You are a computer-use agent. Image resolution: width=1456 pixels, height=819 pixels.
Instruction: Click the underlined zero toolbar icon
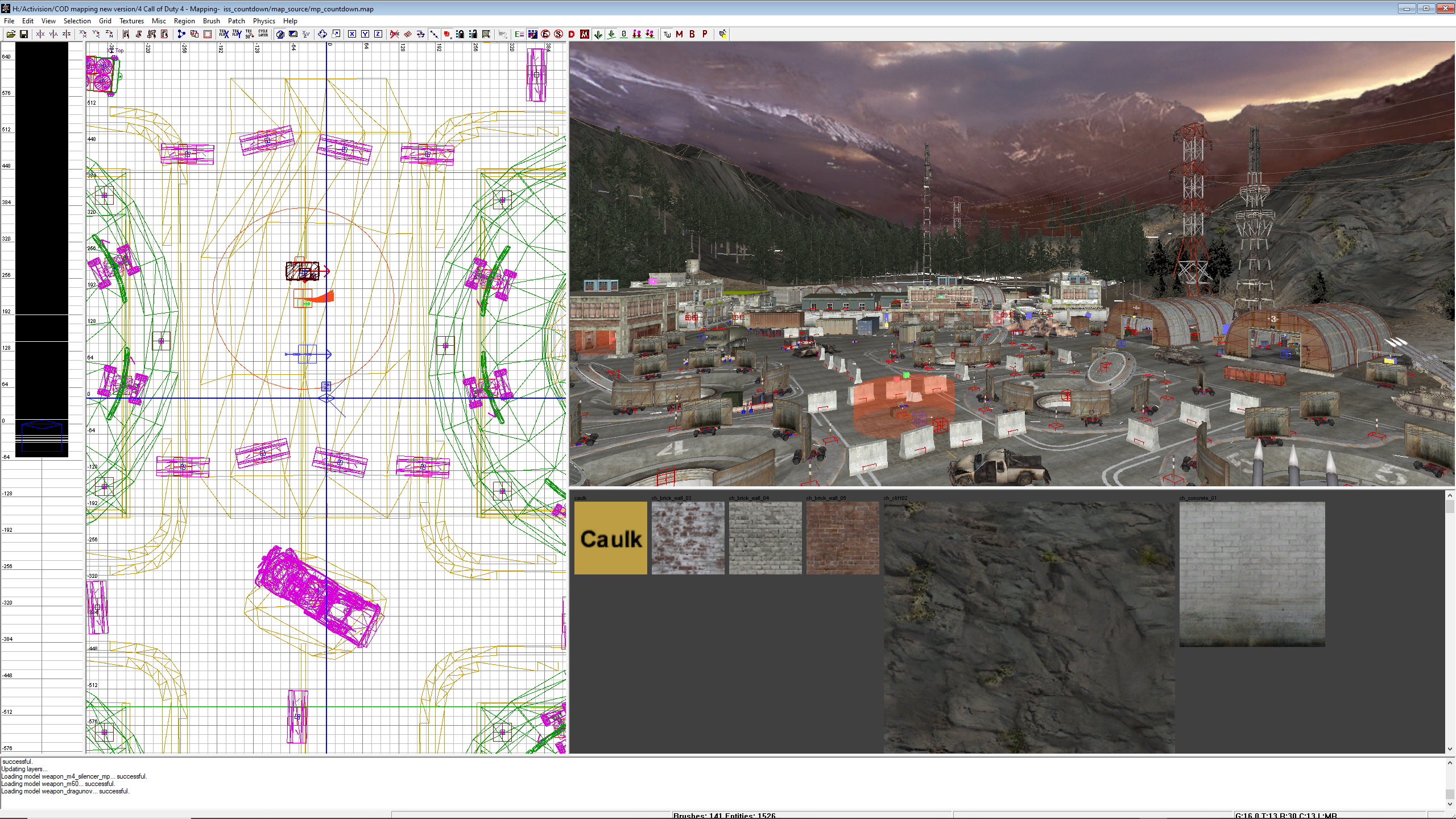click(624, 34)
